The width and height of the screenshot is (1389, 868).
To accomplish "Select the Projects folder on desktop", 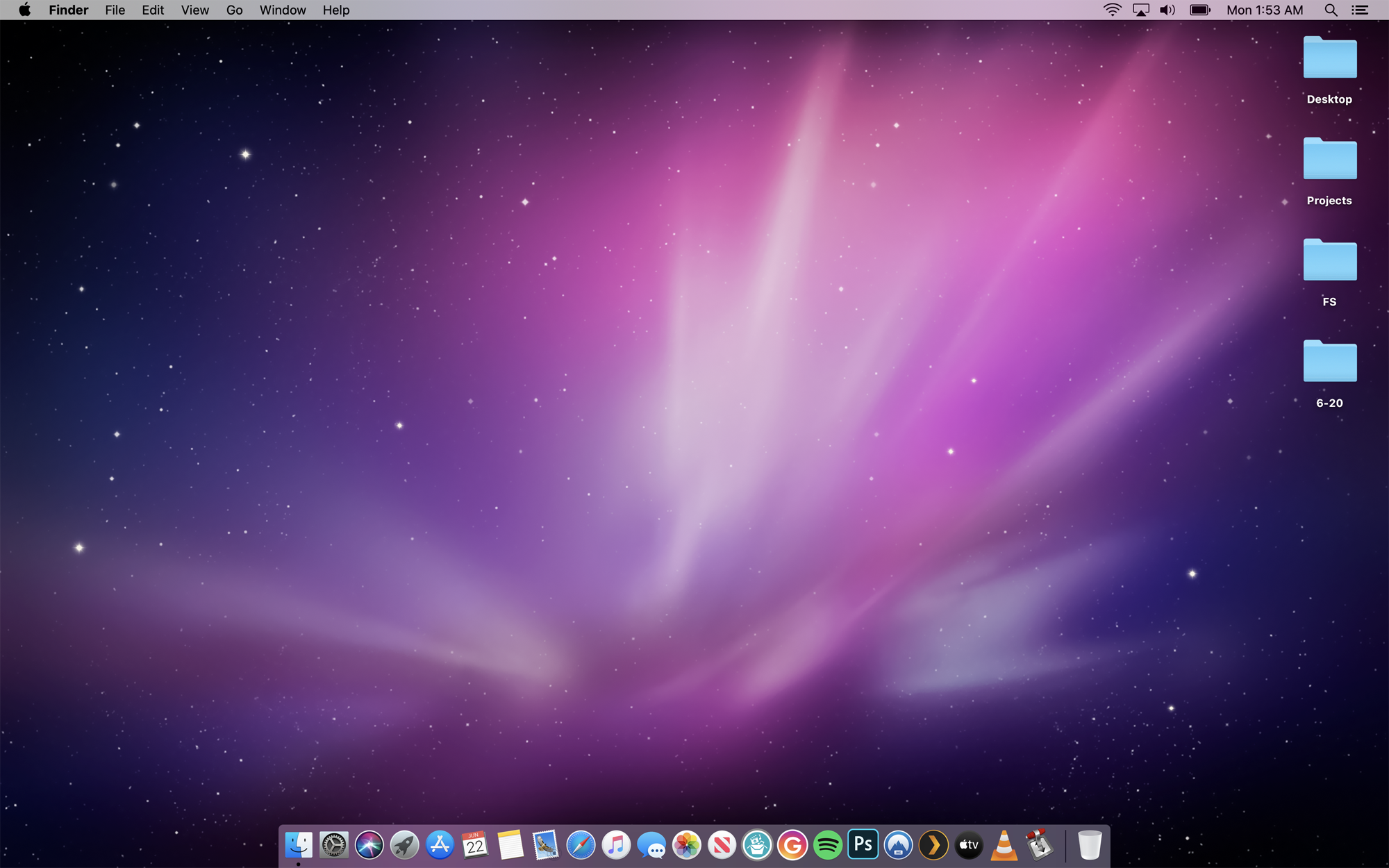I will [x=1330, y=171].
